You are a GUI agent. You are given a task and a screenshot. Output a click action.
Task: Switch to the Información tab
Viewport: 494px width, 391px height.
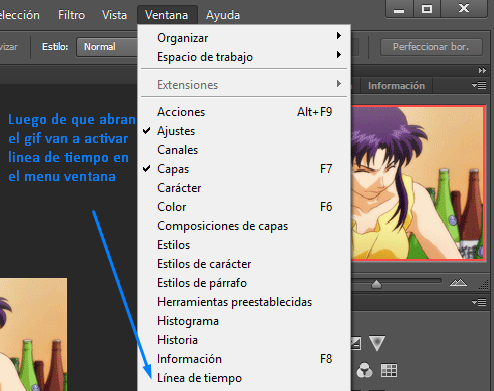396,86
